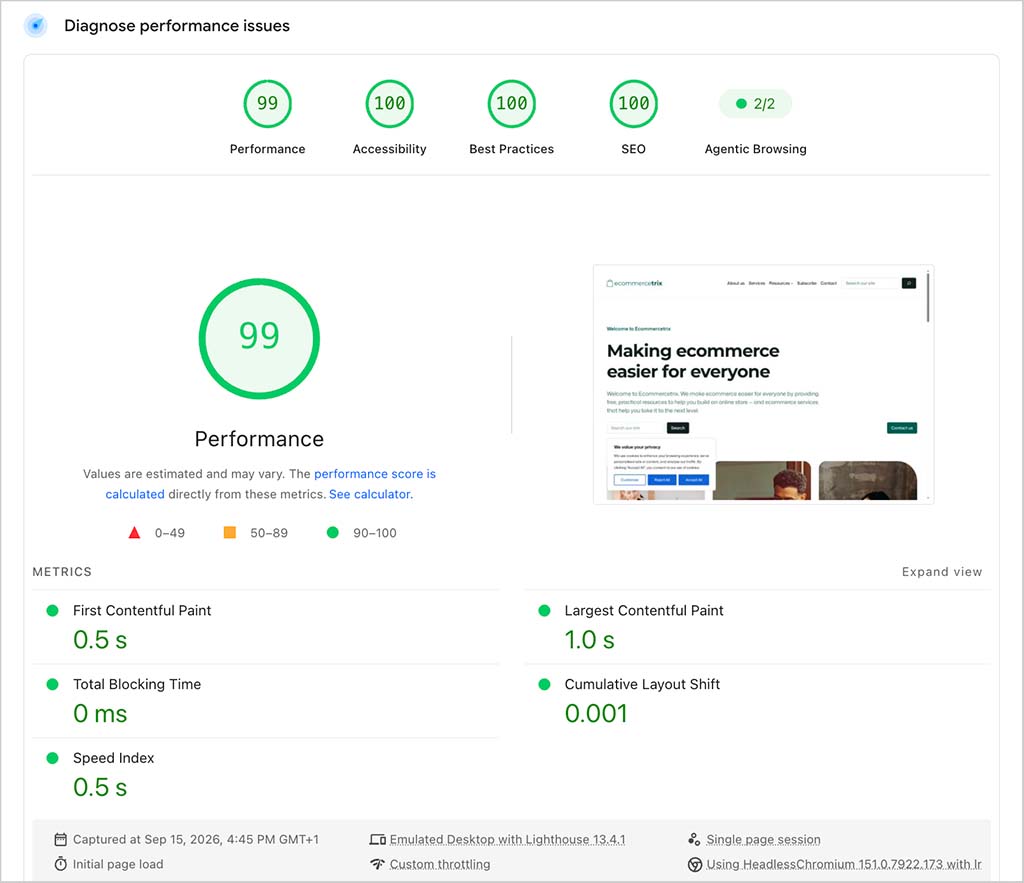
Task: Click Emulated Desktop with Lighthouse 13.4.1
Action: pyautogui.click(x=507, y=839)
